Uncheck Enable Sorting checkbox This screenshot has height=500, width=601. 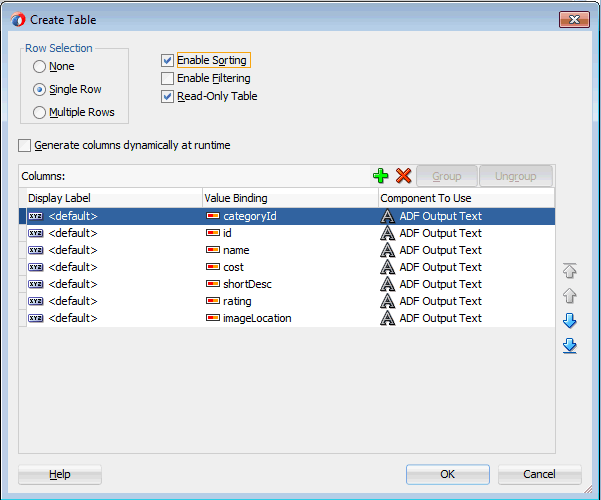(x=167, y=60)
